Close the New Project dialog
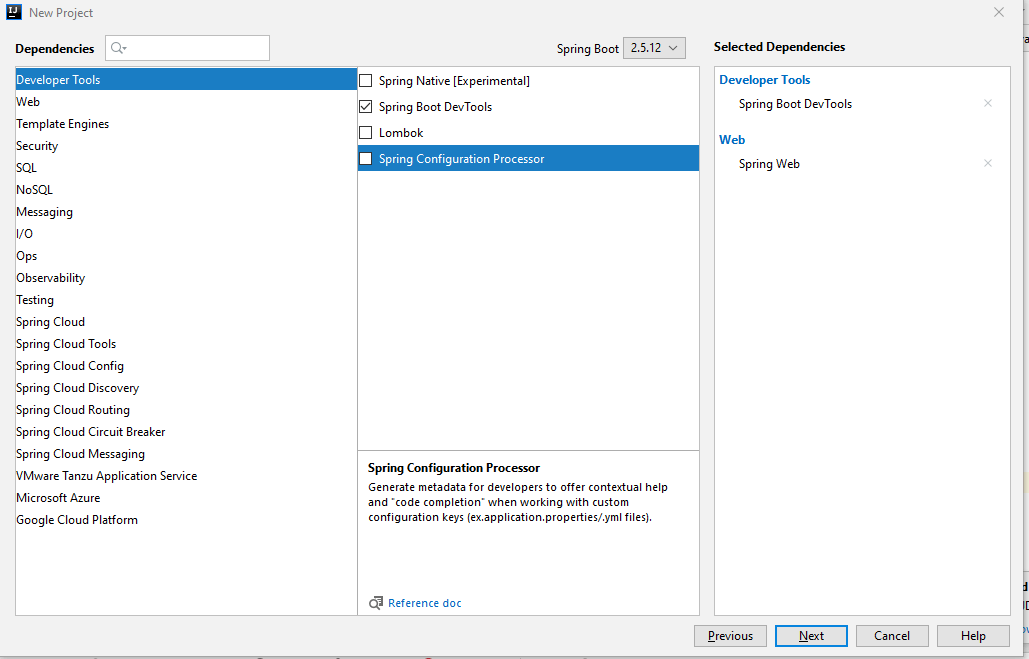1029x659 pixels. [999, 12]
